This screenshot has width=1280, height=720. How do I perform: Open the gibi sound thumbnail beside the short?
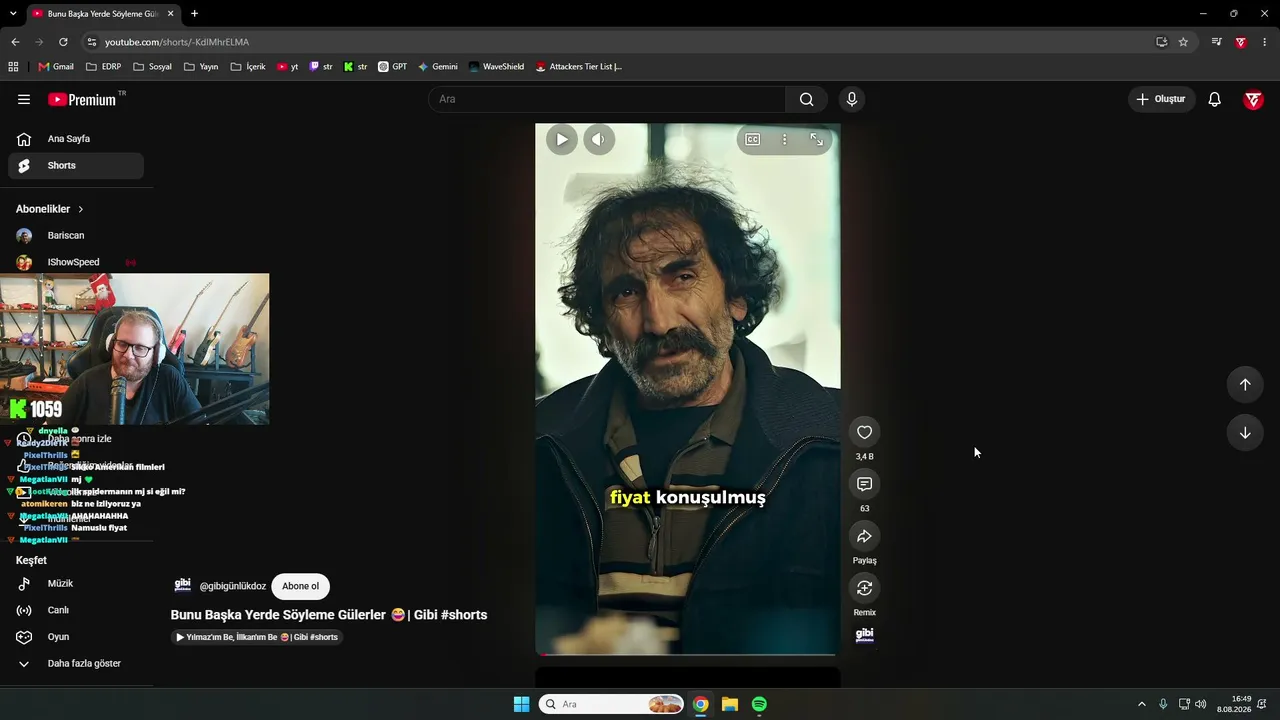pos(865,635)
